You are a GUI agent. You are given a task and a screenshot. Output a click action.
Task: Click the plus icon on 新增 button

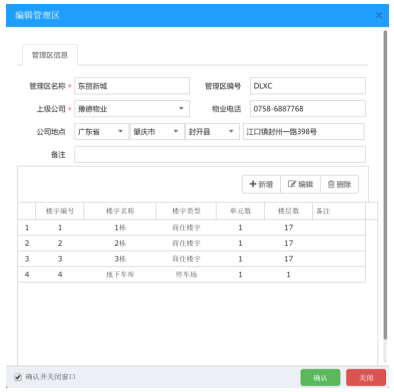tap(253, 184)
